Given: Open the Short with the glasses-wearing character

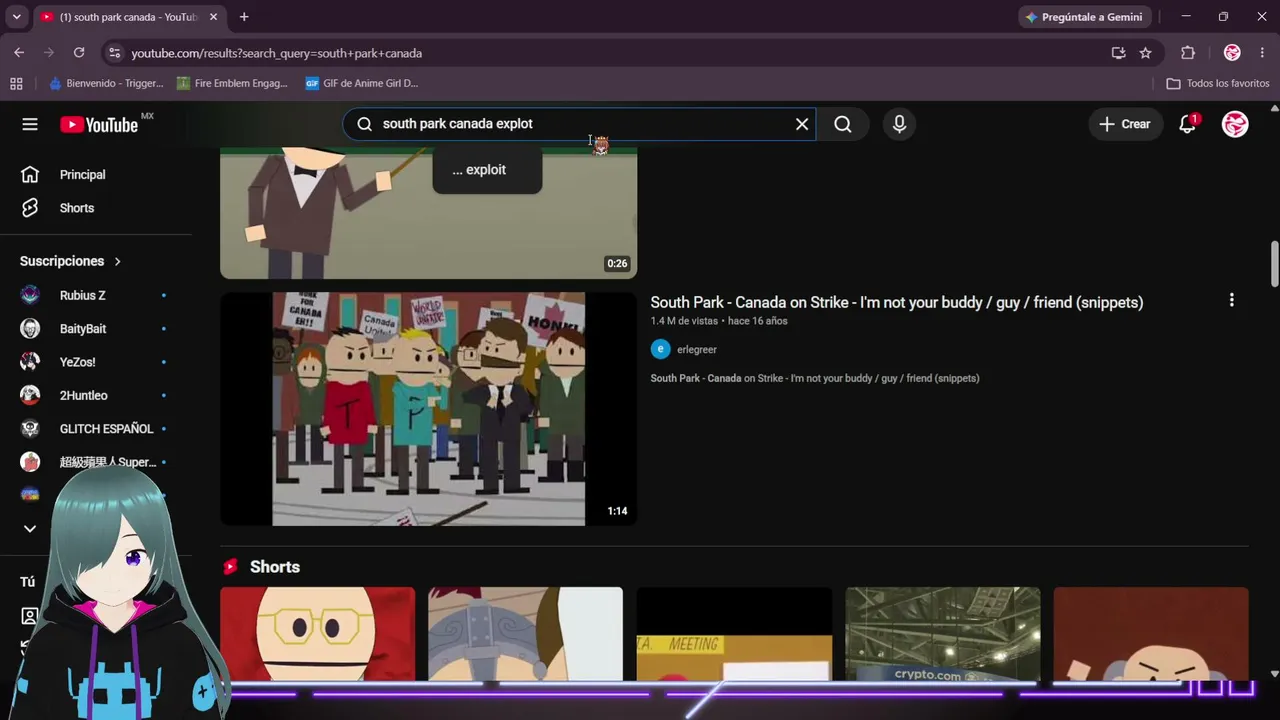Looking at the screenshot, I should point(317,634).
